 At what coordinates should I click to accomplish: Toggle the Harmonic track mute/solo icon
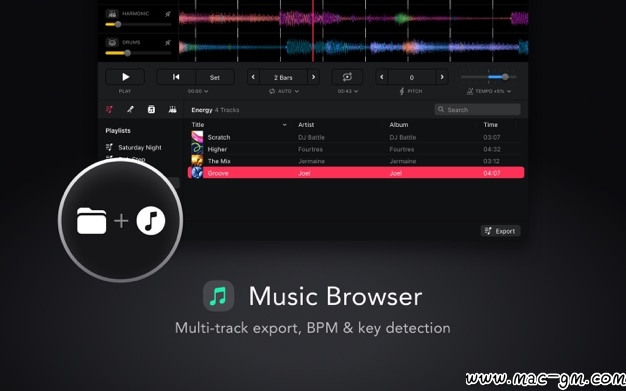pyautogui.click(x=168, y=14)
